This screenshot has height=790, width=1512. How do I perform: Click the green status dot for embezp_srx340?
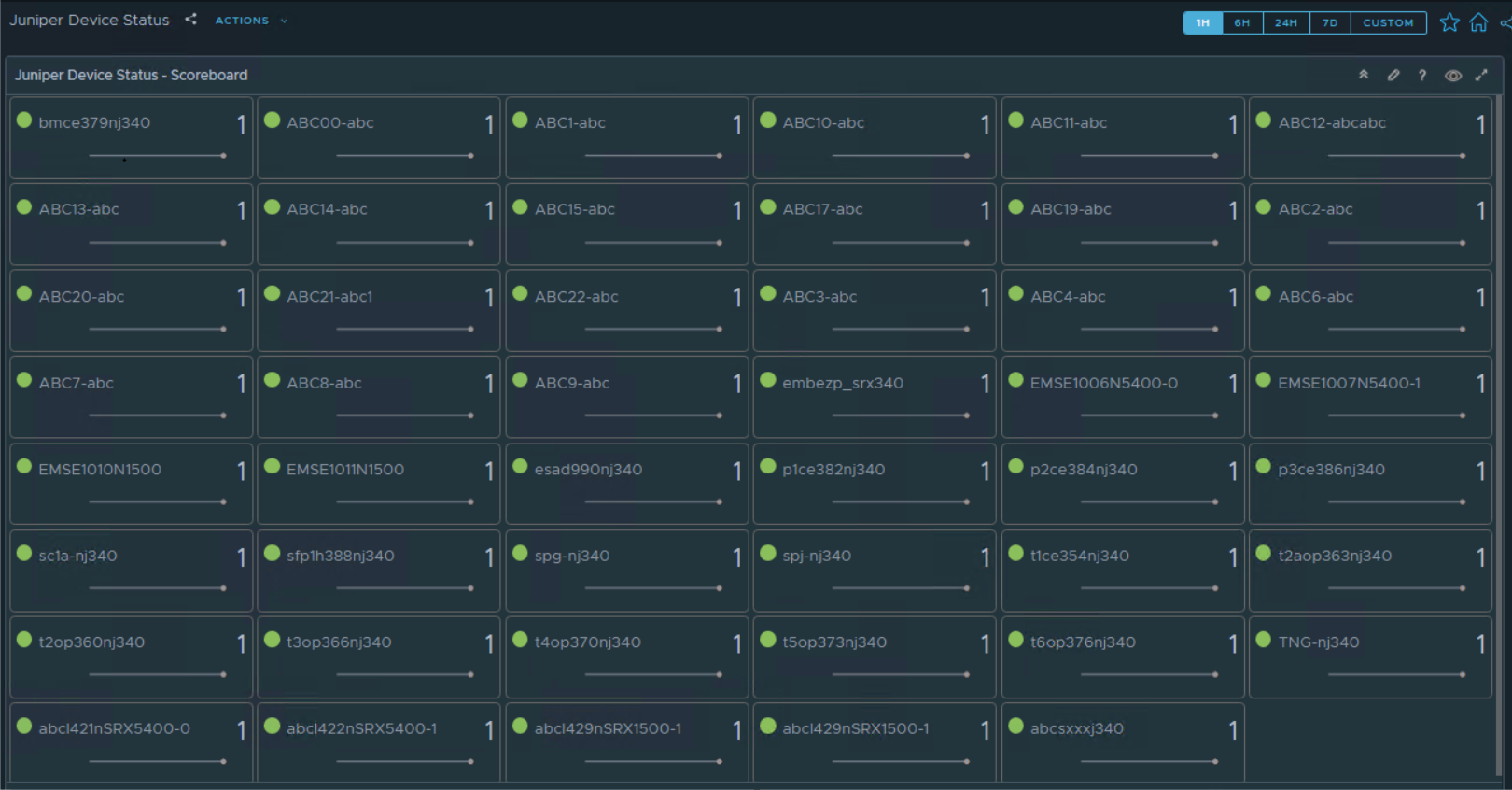[x=768, y=379]
